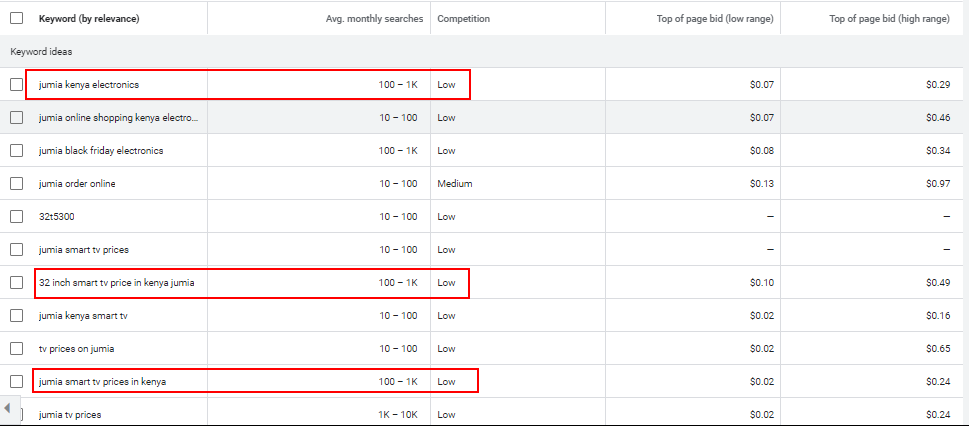969x426 pixels.
Task: Click the Competition column header
Action: pos(463,19)
